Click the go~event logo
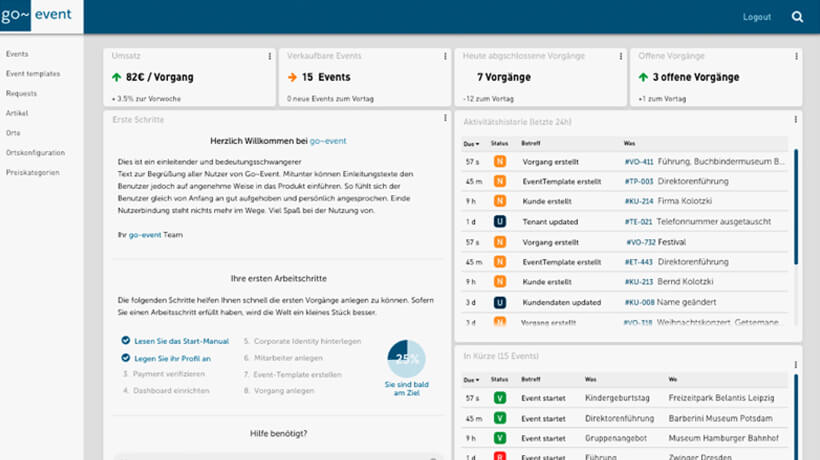The image size is (820, 460). [x=41, y=17]
